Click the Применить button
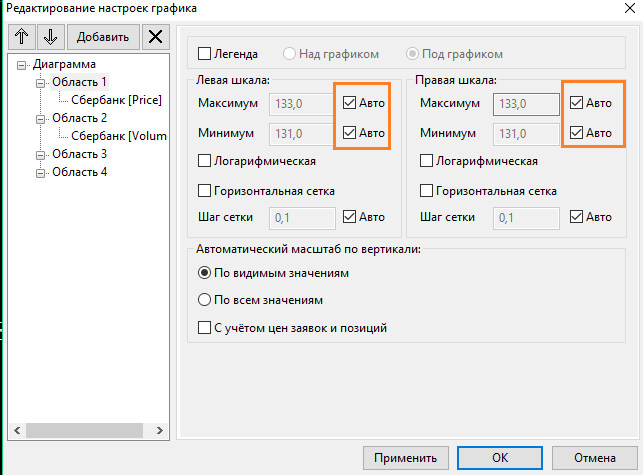643x475 pixels. click(406, 458)
